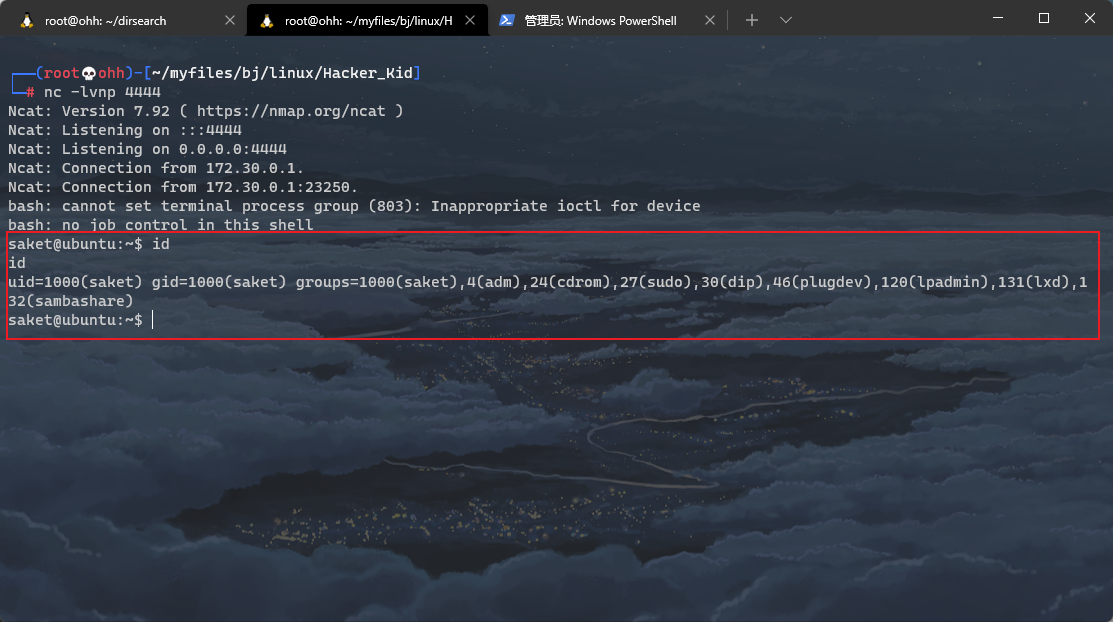Switch to the root@ohh: ~/dirsearch tab
The width and height of the screenshot is (1113, 622).
[x=110, y=19]
